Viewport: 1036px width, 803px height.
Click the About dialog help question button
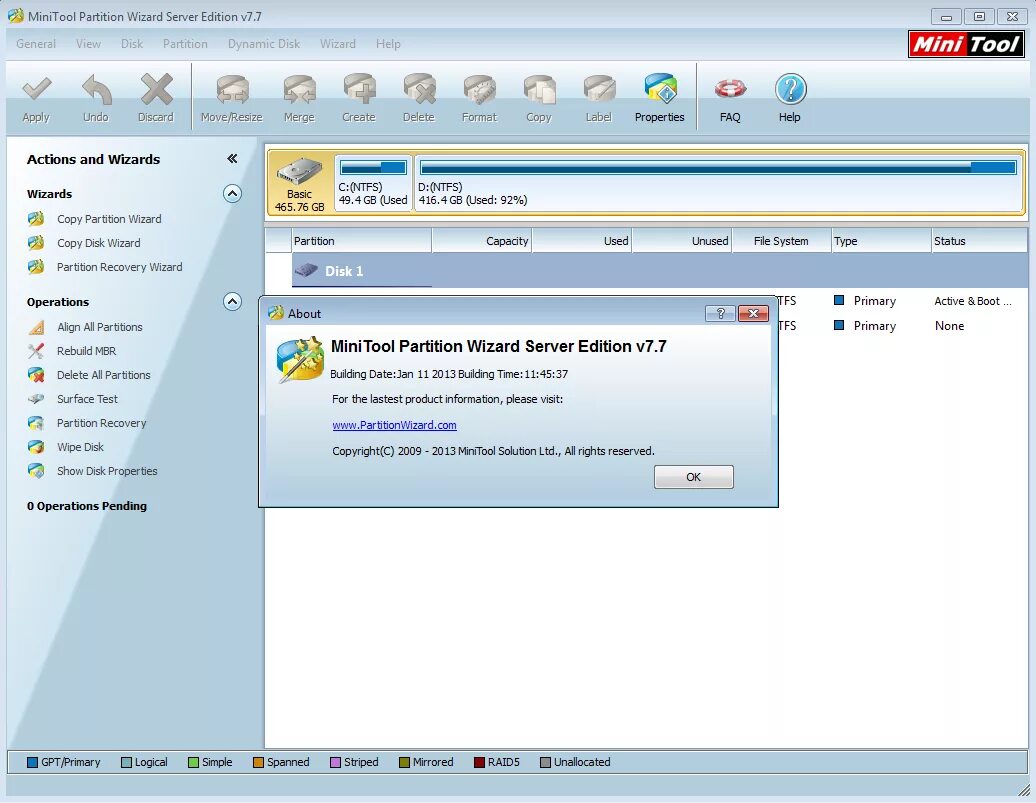[720, 313]
